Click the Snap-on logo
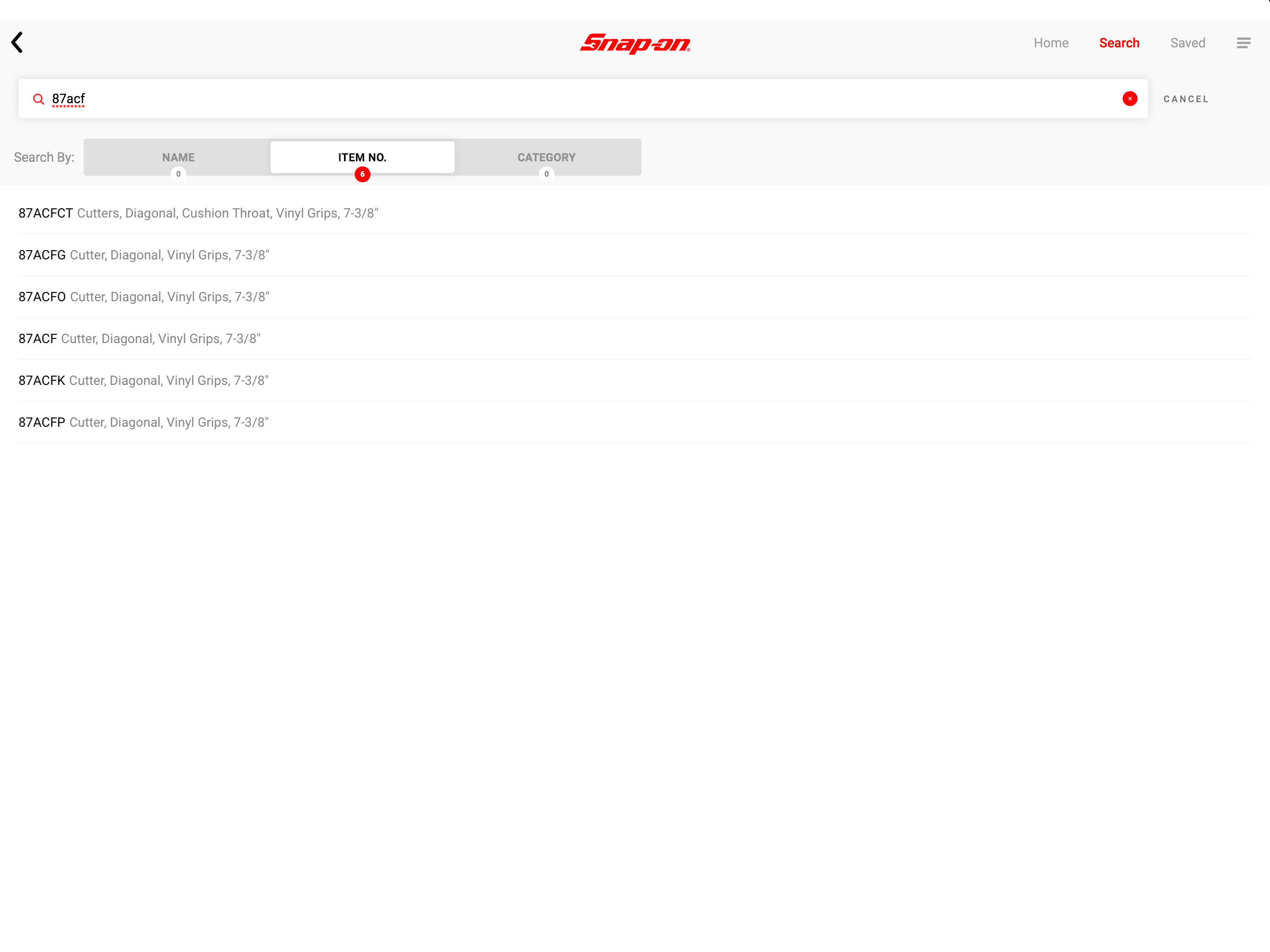 [635, 43]
